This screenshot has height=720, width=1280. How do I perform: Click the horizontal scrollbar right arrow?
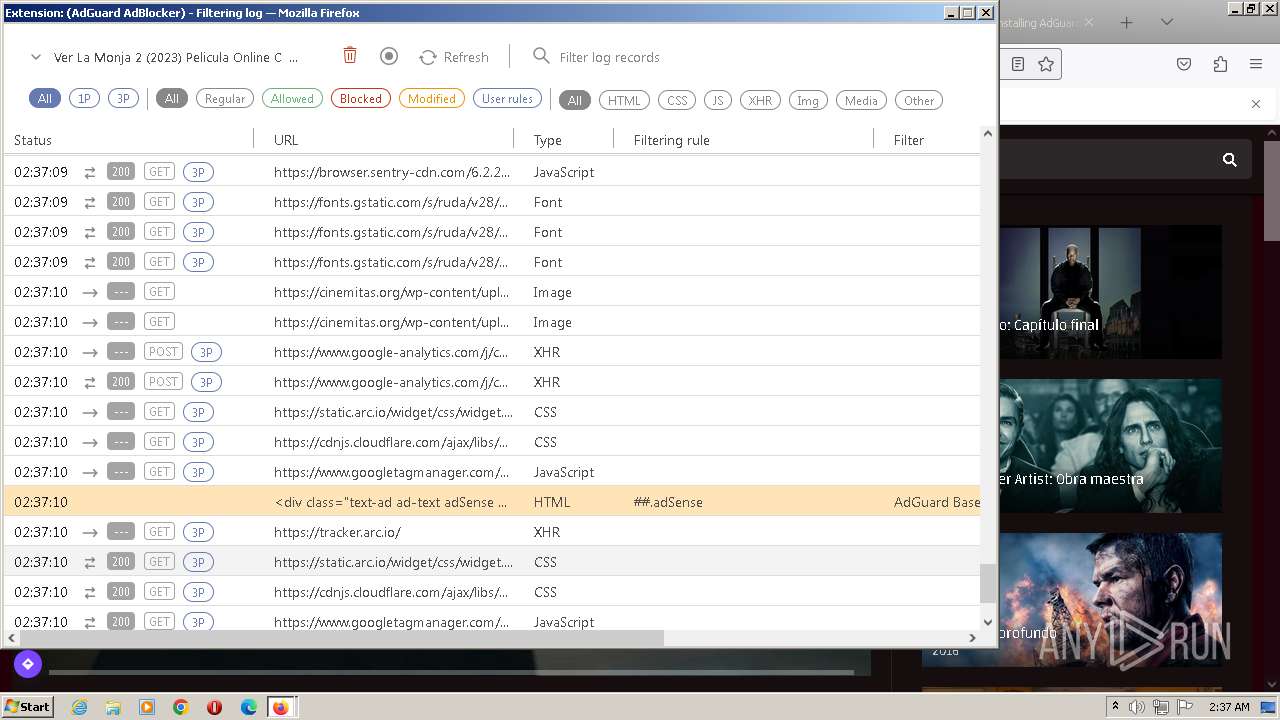tap(972, 637)
